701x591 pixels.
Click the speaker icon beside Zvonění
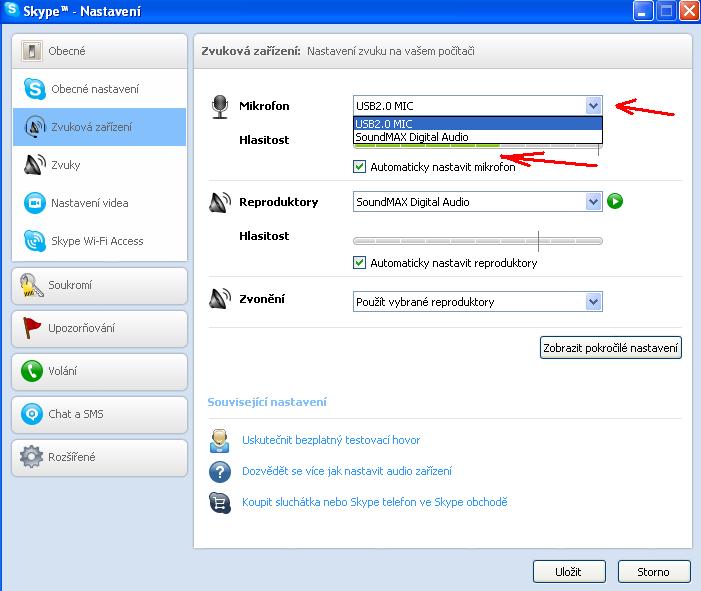pyautogui.click(x=220, y=299)
